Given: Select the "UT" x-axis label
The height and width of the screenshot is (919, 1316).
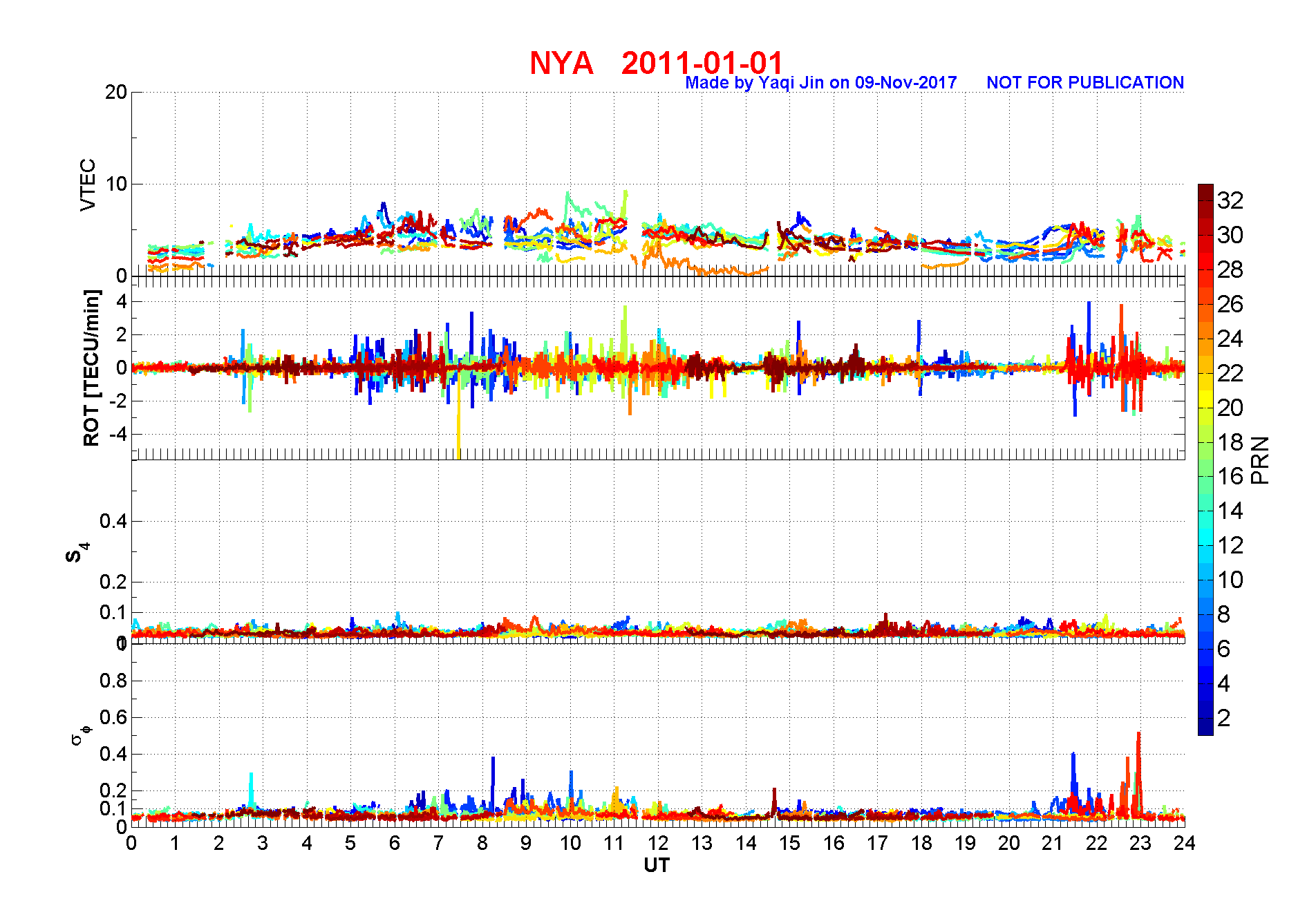Looking at the screenshot, I should [657, 865].
